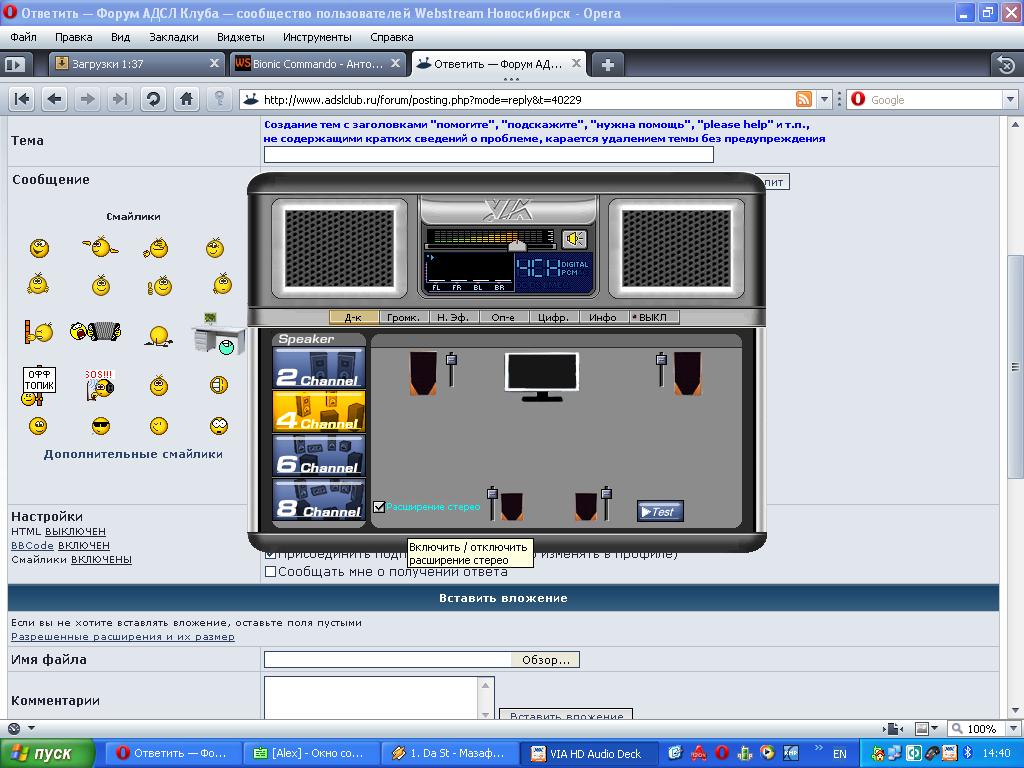Turn off audio with ВЫКЛ button
This screenshot has width=1024, height=768.
click(x=652, y=317)
